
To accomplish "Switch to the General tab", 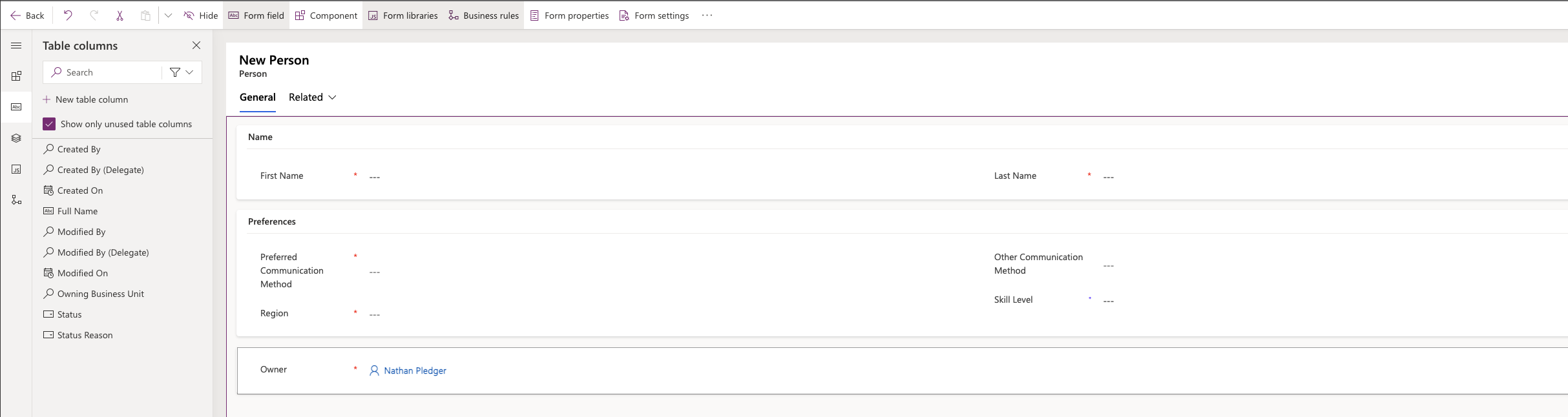I will (257, 97).
